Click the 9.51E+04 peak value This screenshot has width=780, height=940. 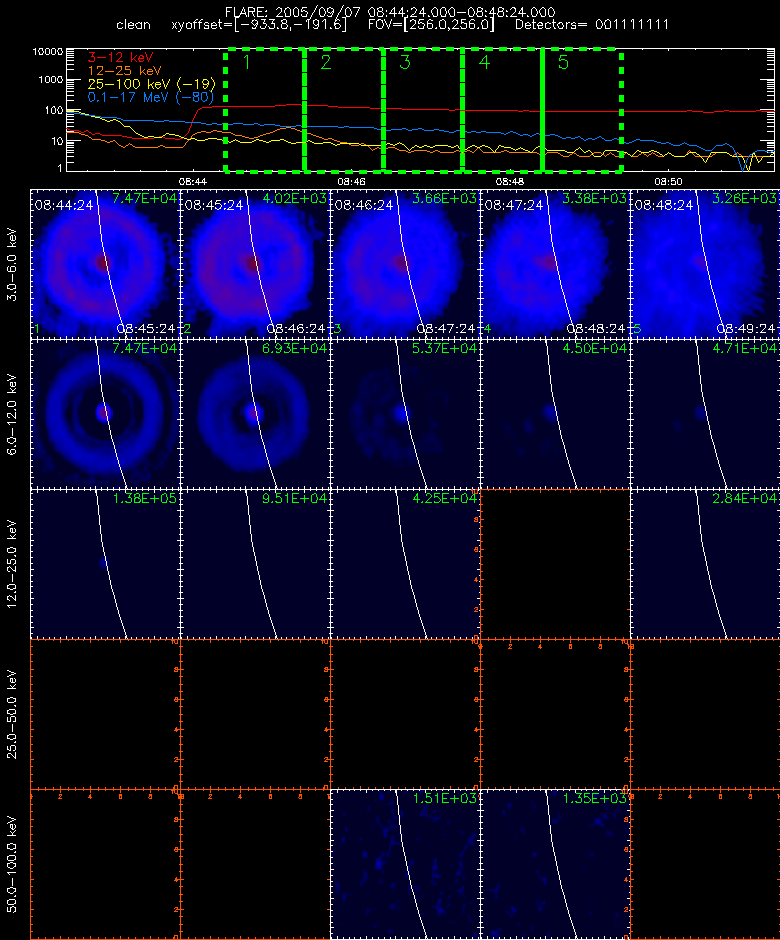pyautogui.click(x=294, y=498)
